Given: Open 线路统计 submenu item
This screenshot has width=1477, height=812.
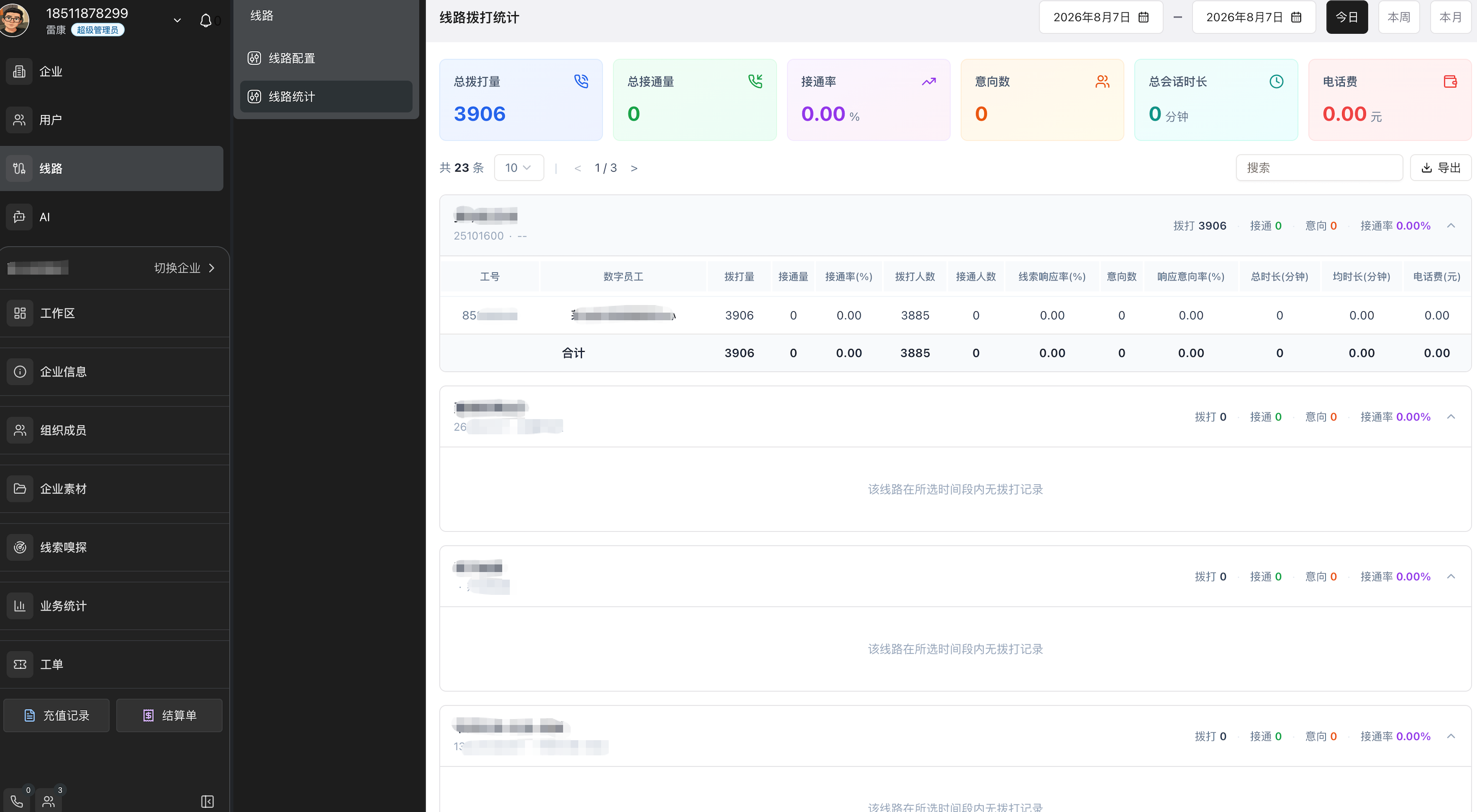Looking at the screenshot, I should point(326,96).
